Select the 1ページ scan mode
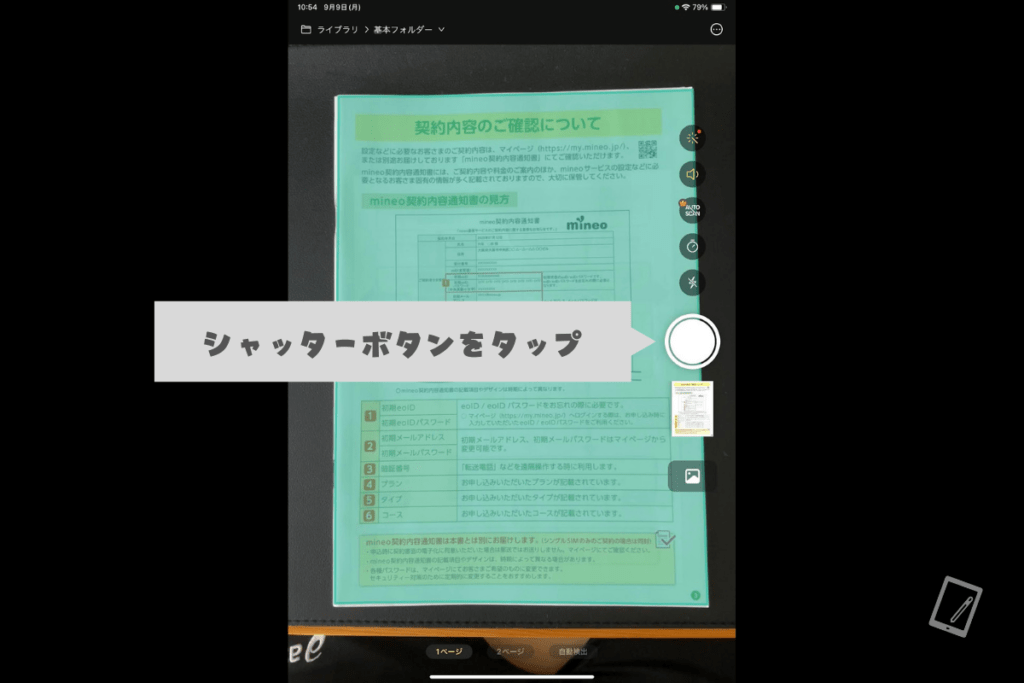The height and width of the screenshot is (683, 1024). coord(449,651)
